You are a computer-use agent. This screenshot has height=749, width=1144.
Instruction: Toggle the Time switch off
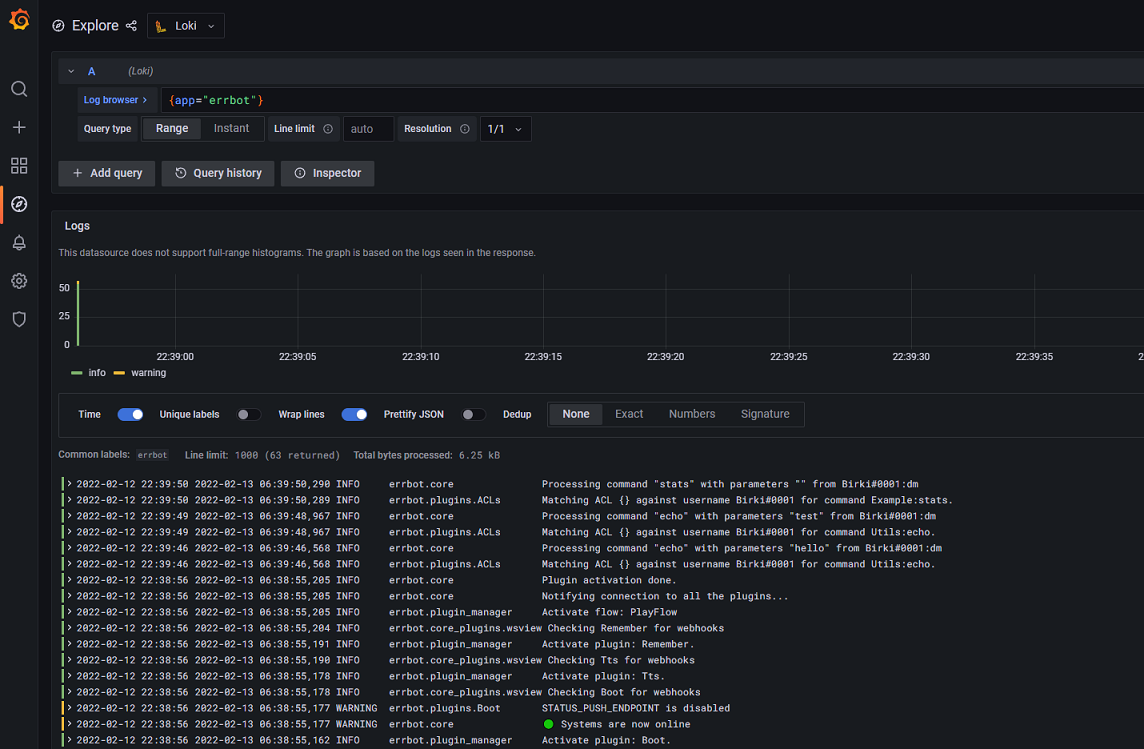click(130, 414)
